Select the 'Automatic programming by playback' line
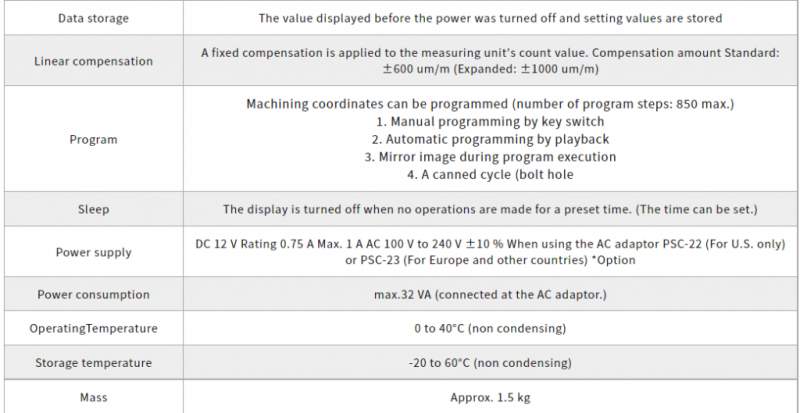Image resolution: width=800 pixels, height=413 pixels. point(490,139)
